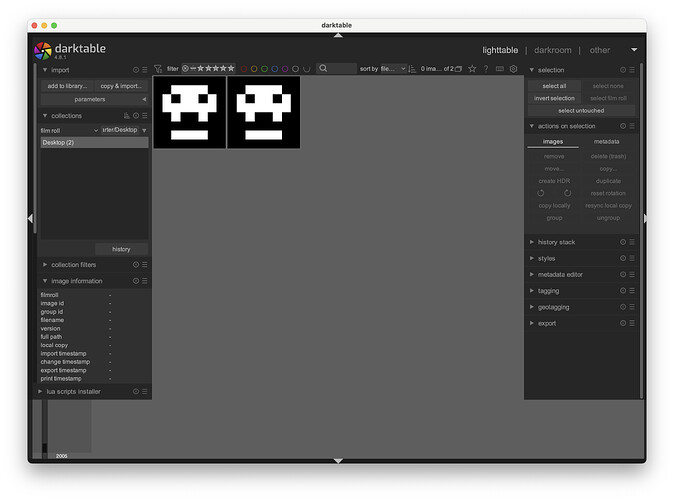Toggle the red color label filter
The width and height of the screenshot is (674, 500).
point(244,69)
